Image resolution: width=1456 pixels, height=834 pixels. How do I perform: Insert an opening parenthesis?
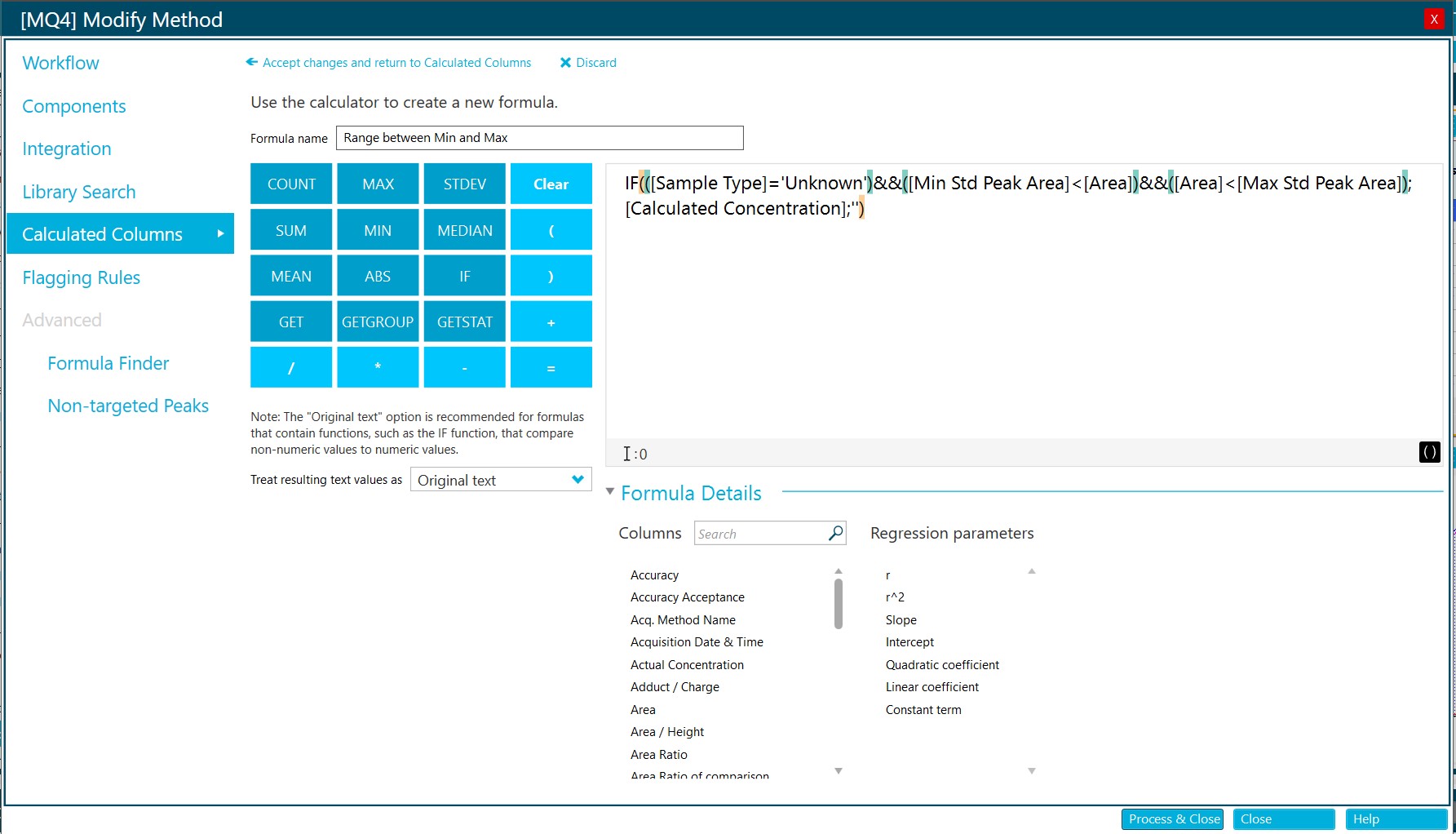[x=551, y=230]
